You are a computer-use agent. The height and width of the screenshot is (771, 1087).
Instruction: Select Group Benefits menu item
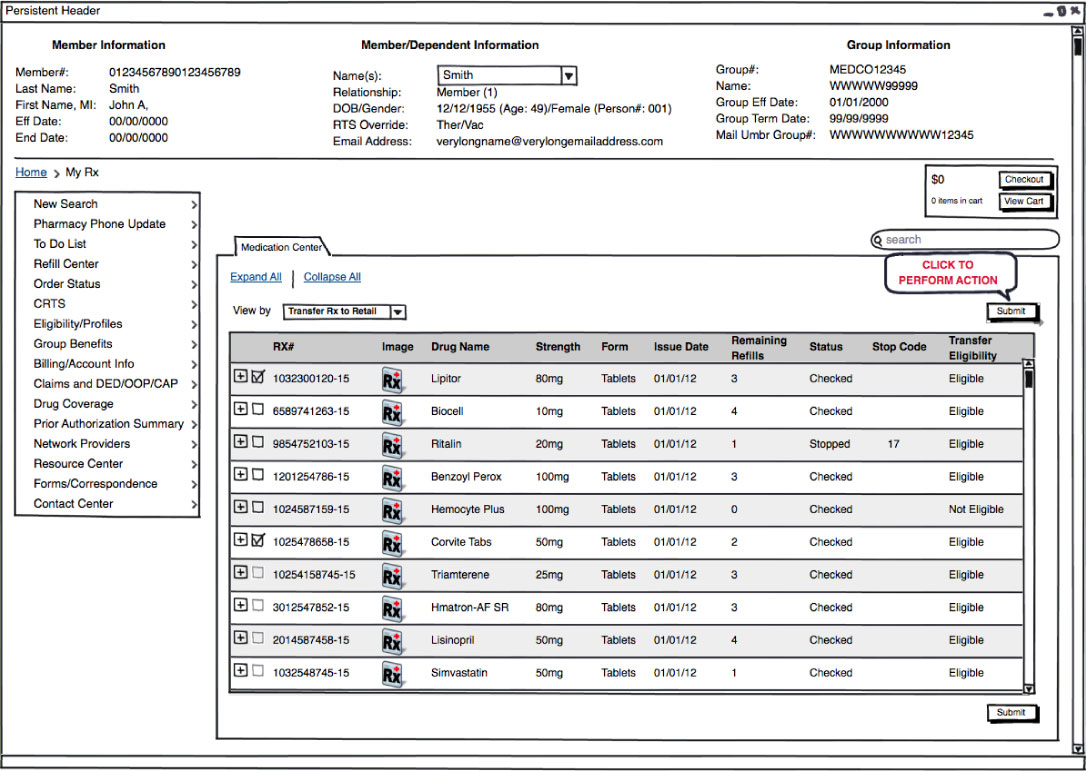[107, 344]
